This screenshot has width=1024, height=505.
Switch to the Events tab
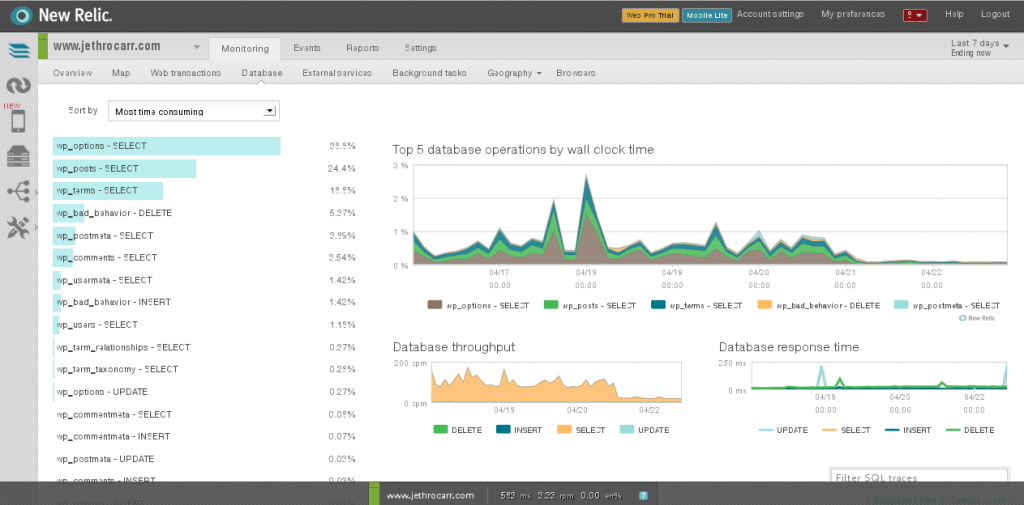tap(307, 48)
